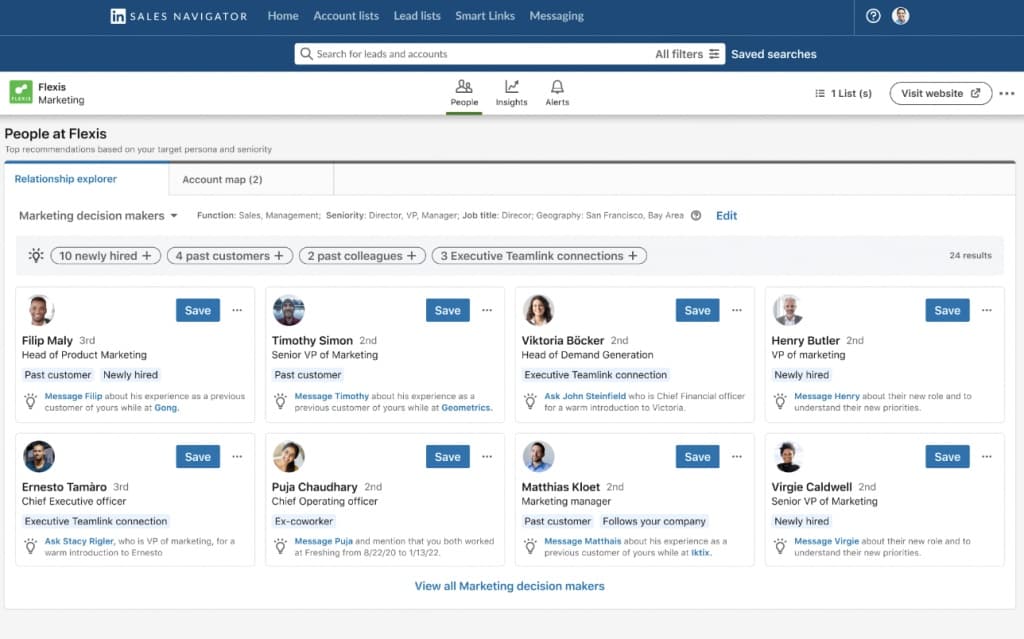Open the help question mark icon

[873, 16]
